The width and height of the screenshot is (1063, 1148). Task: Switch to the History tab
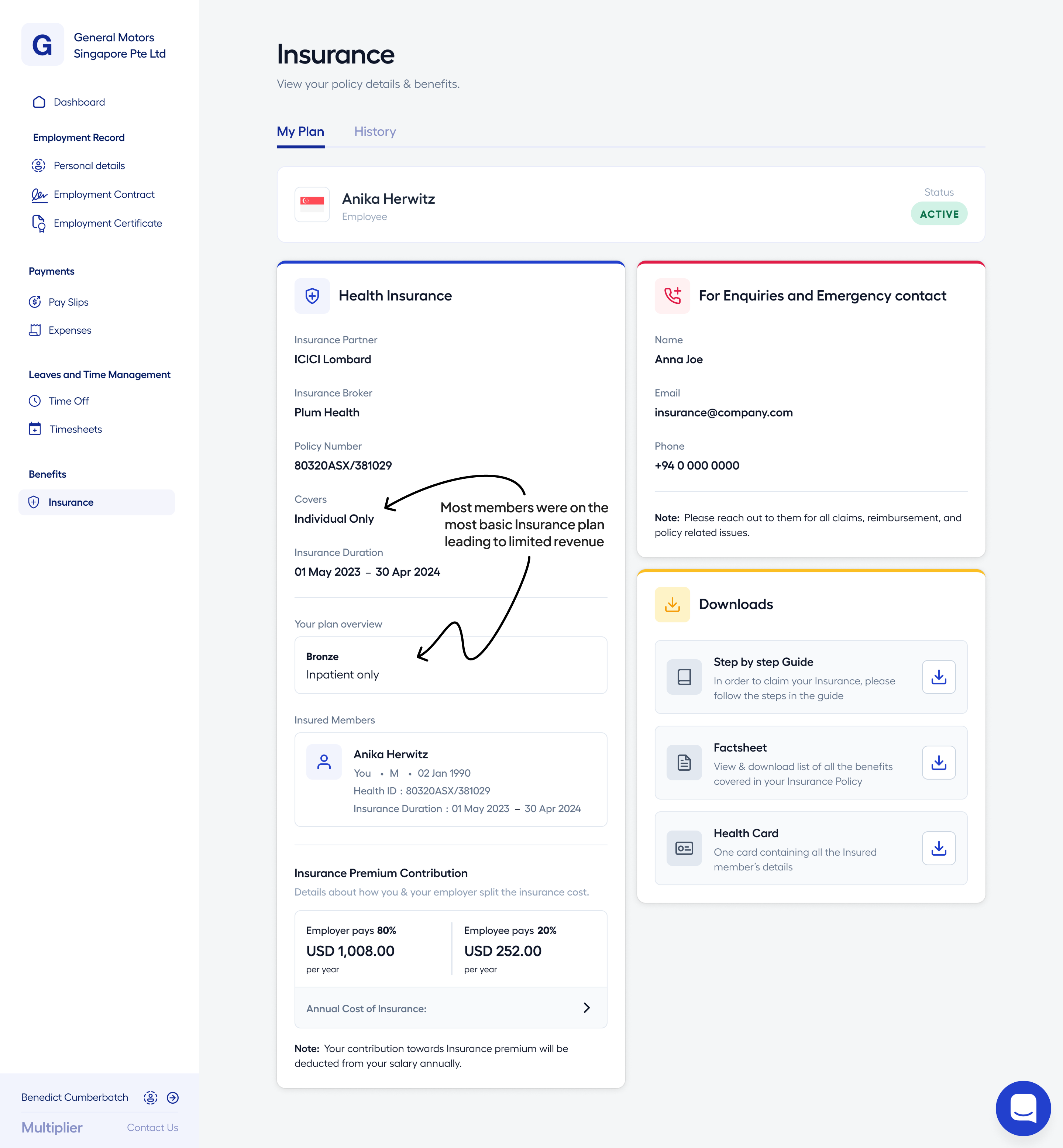tap(375, 132)
